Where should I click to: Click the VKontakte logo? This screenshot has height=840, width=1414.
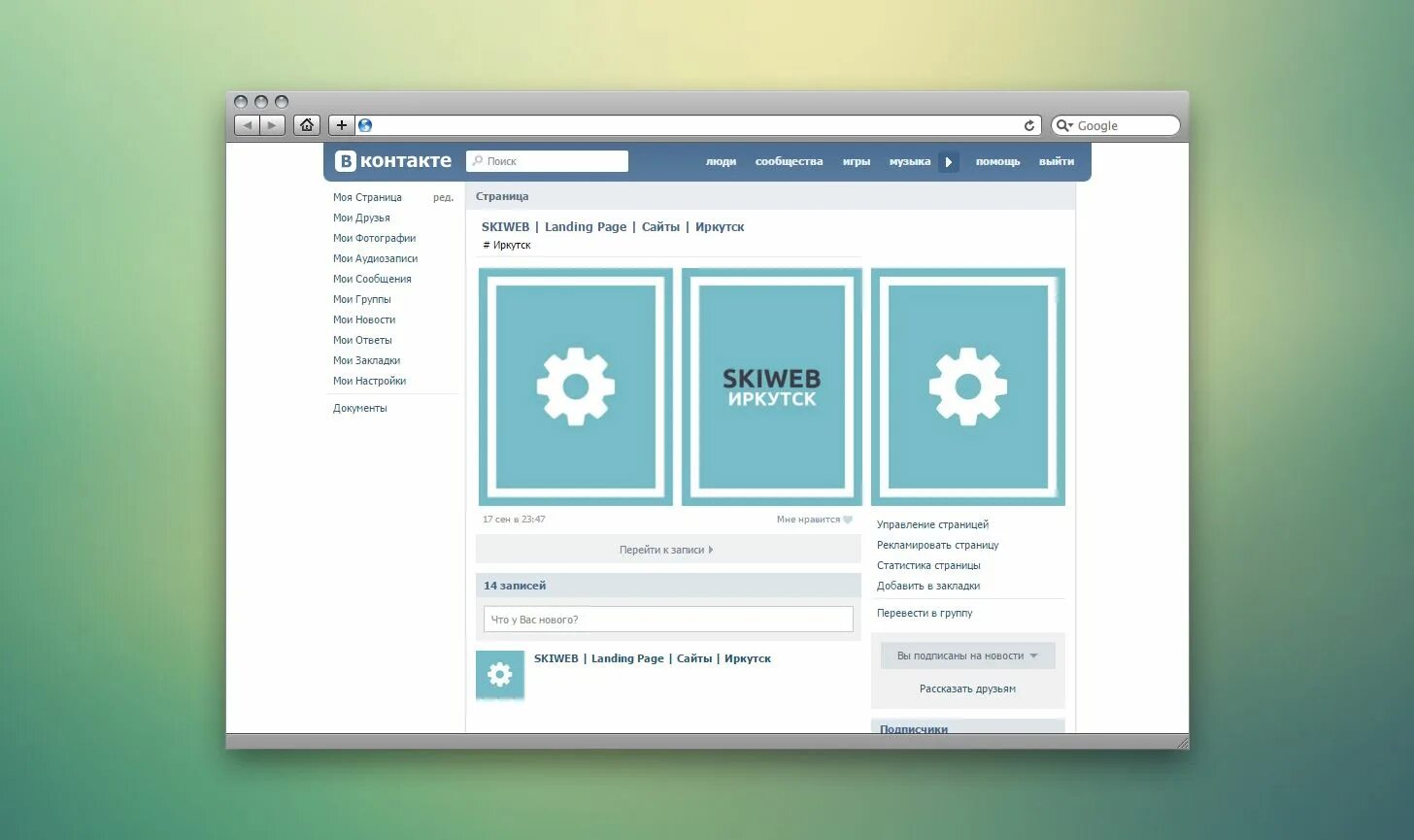(x=393, y=161)
